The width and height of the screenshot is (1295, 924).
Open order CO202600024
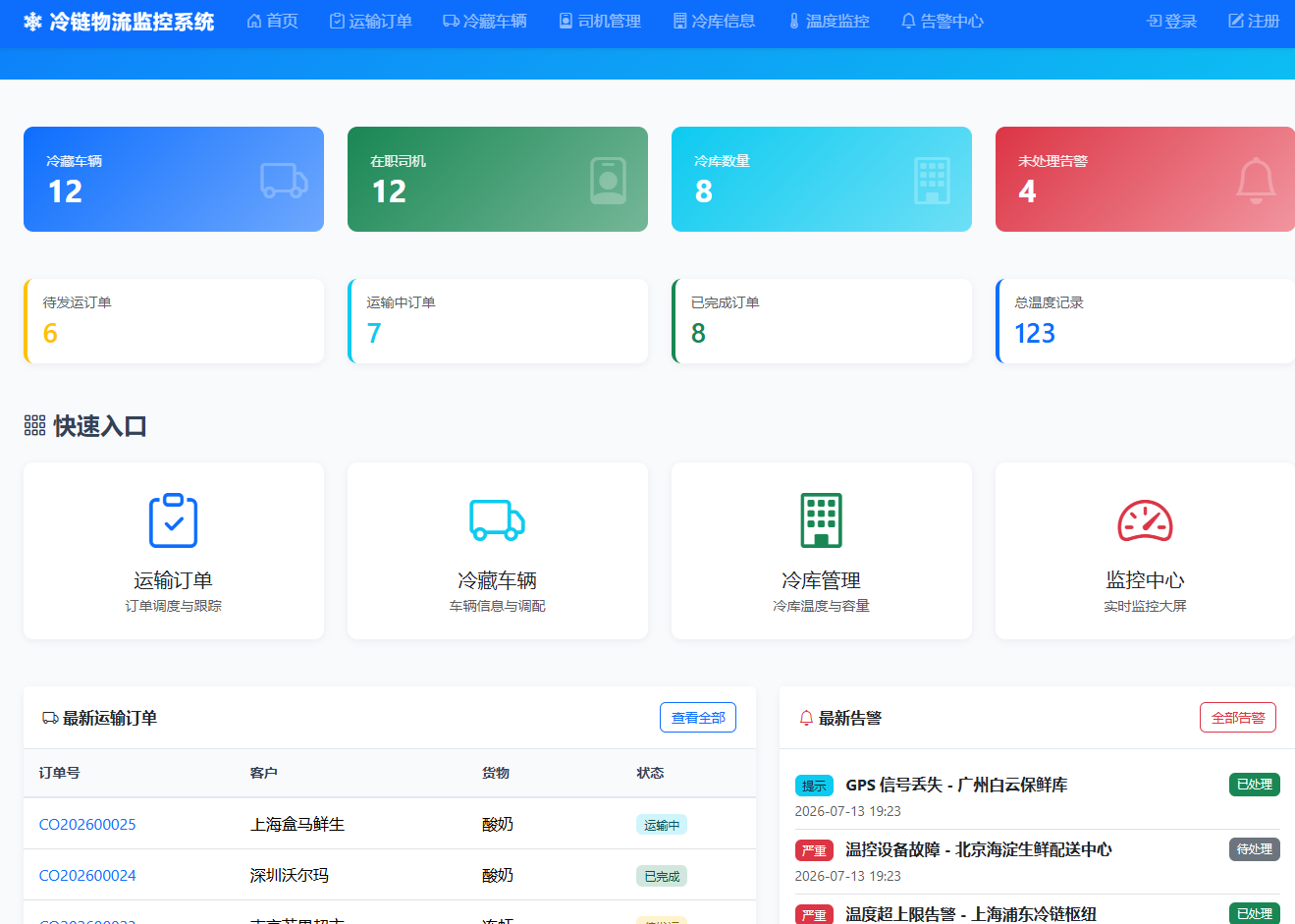(x=87, y=875)
